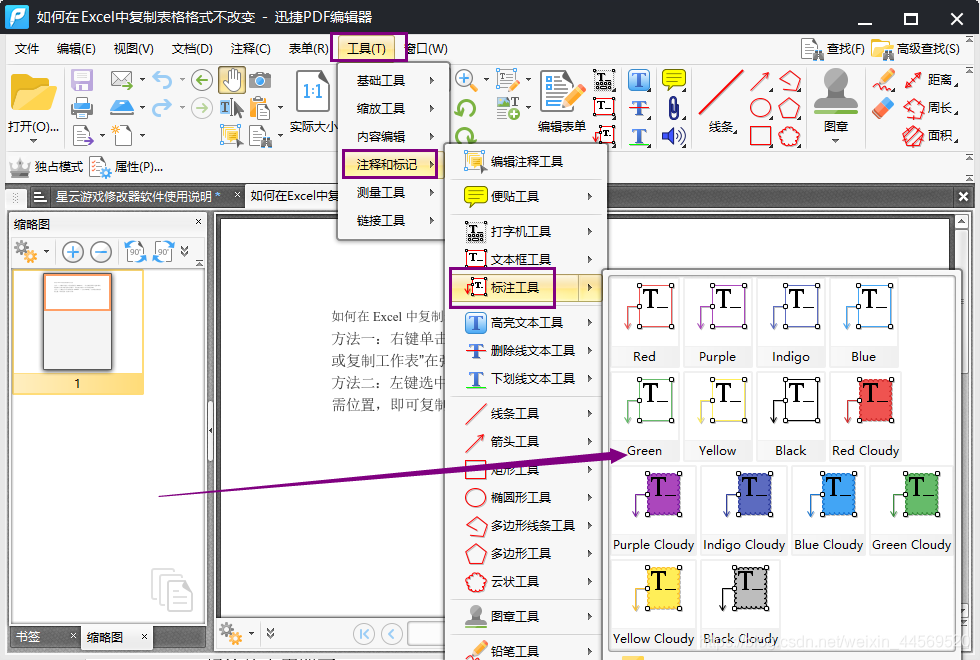
Task: Choose Edit Comment Tool (编辑注释工具) entry
Action: [x=526, y=162]
